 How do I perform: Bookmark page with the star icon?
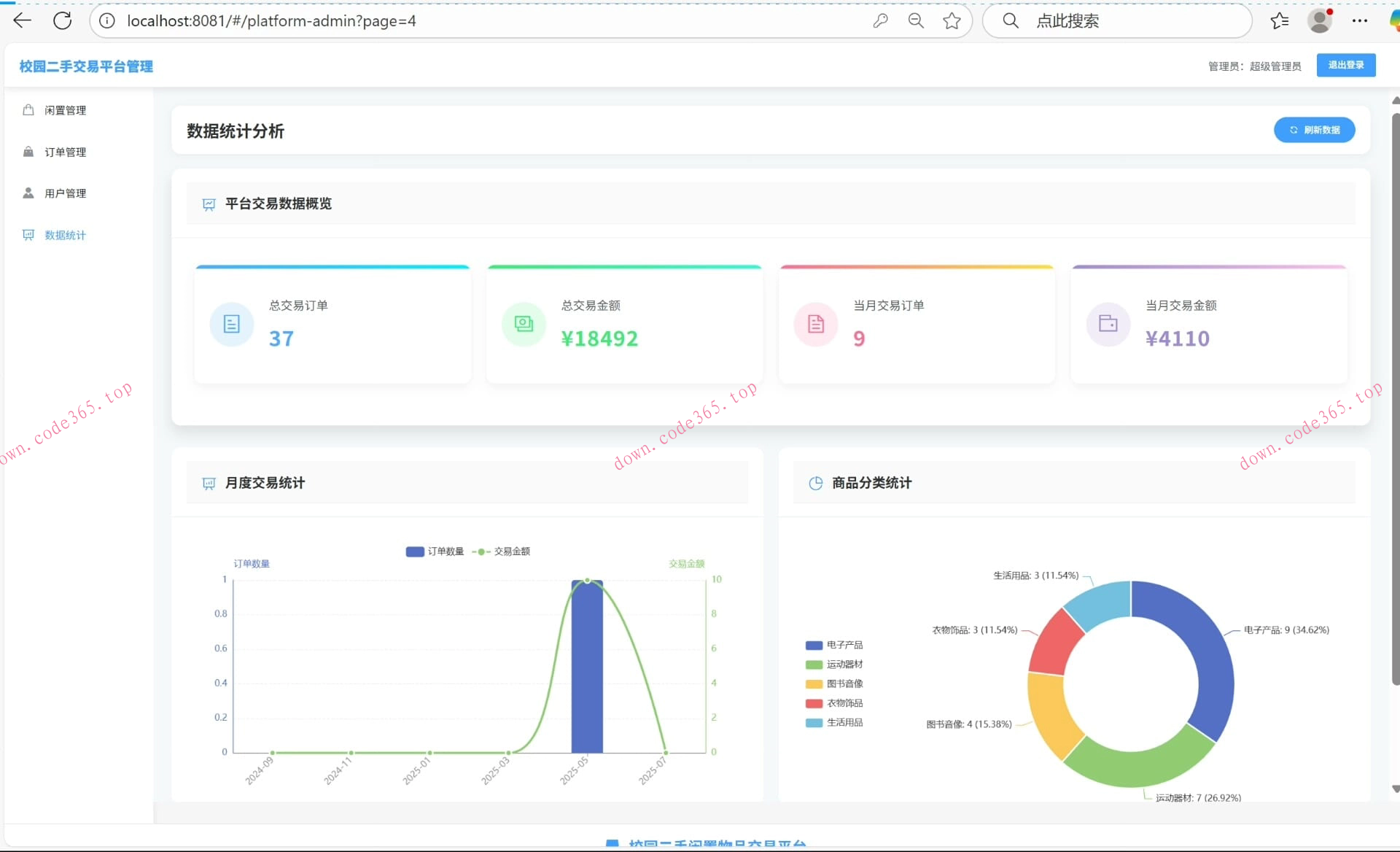tap(952, 21)
